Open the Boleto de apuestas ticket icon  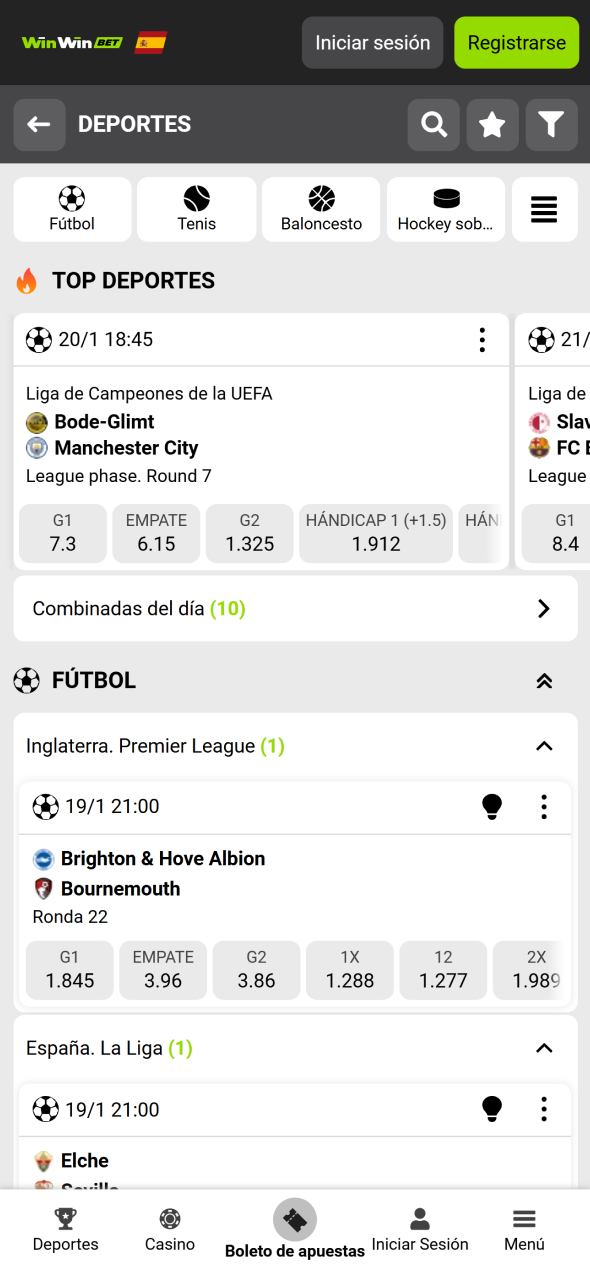coord(295,1220)
